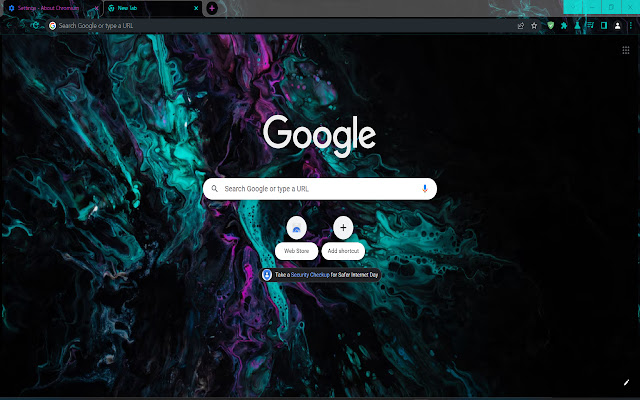This screenshot has width=640, height=400.
Task: Close the Settings - About Chromium tab
Action: [x=96, y=8]
